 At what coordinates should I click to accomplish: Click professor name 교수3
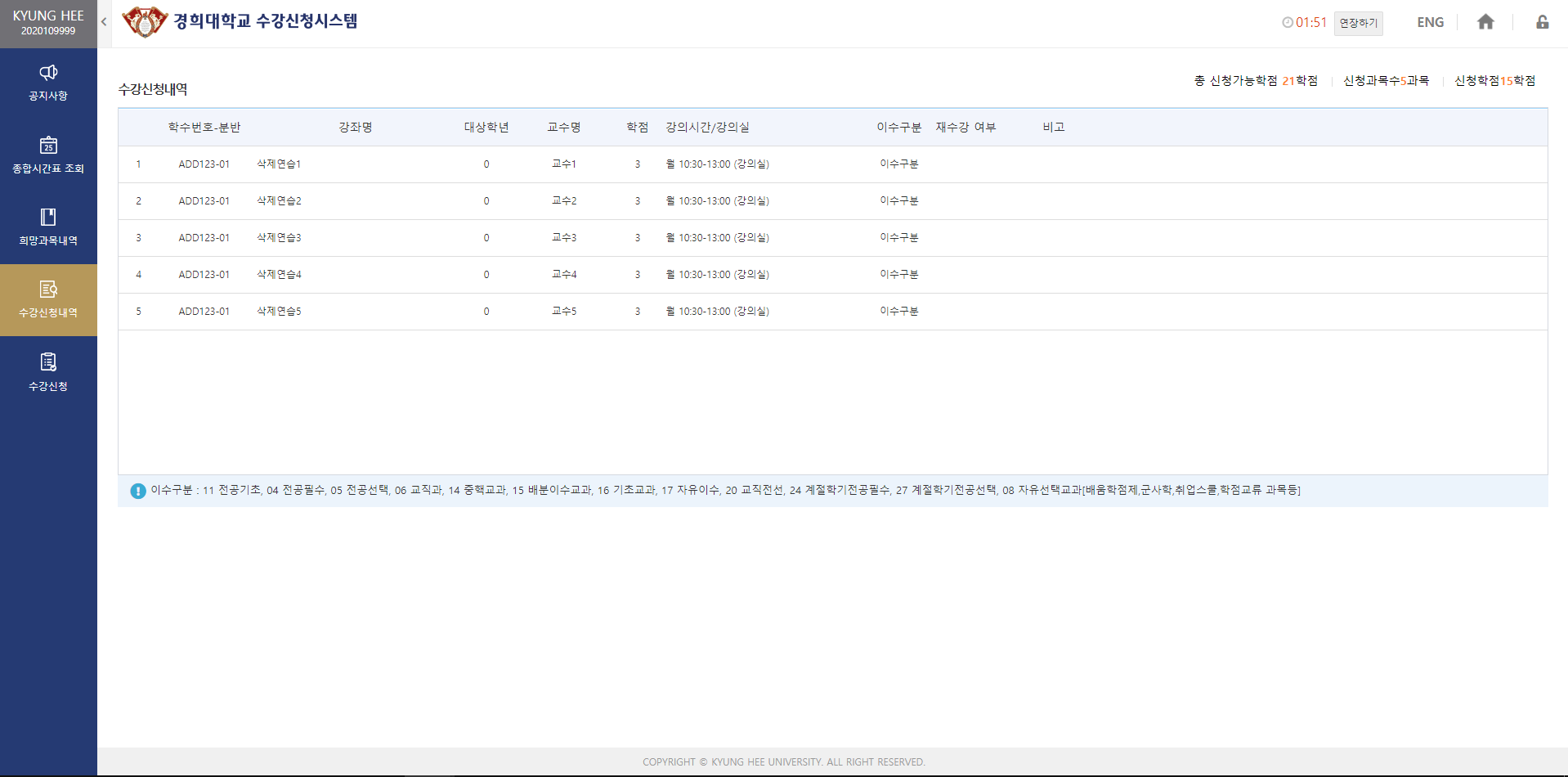(x=564, y=238)
